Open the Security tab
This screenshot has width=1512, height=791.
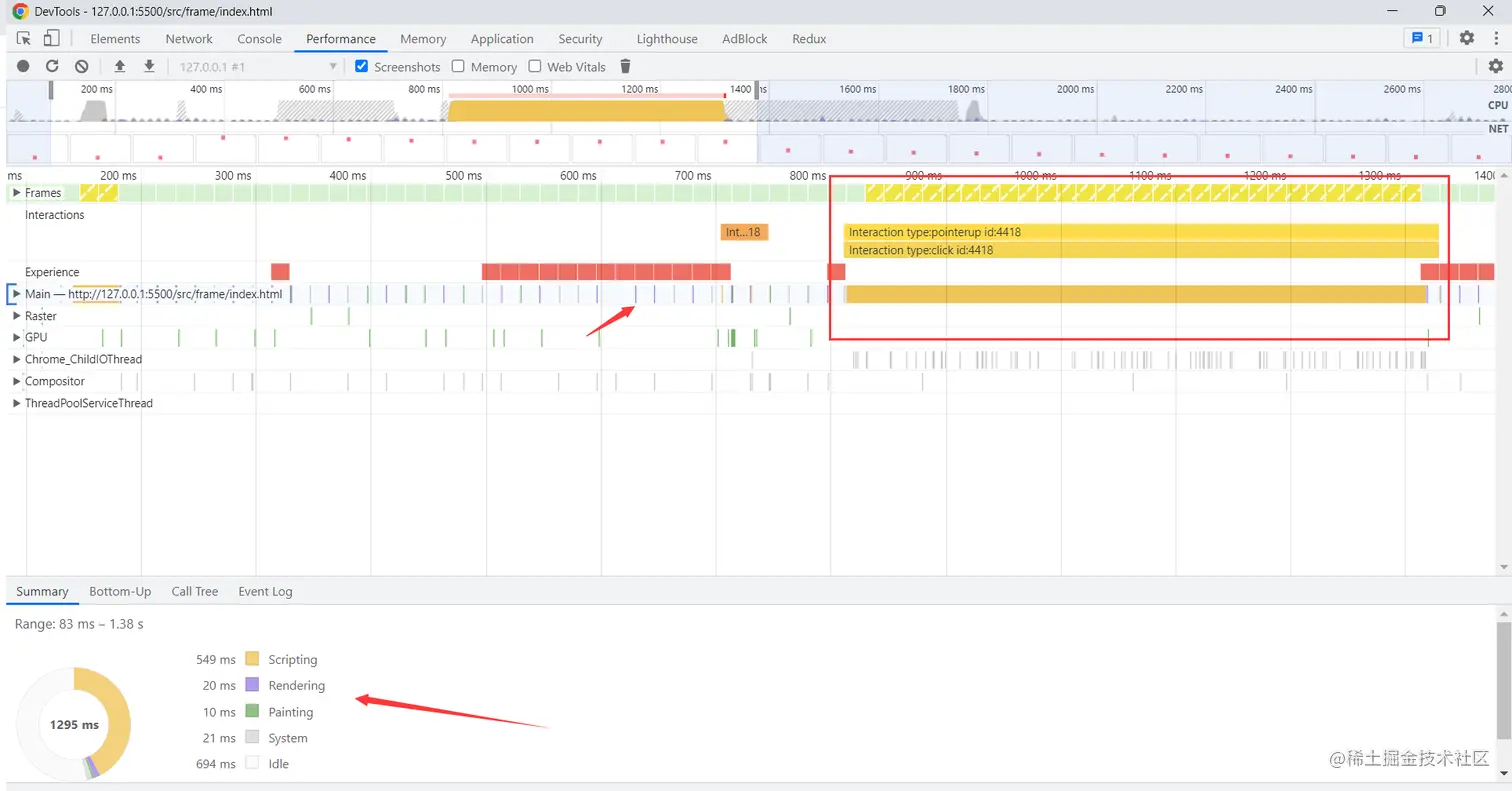(x=580, y=39)
